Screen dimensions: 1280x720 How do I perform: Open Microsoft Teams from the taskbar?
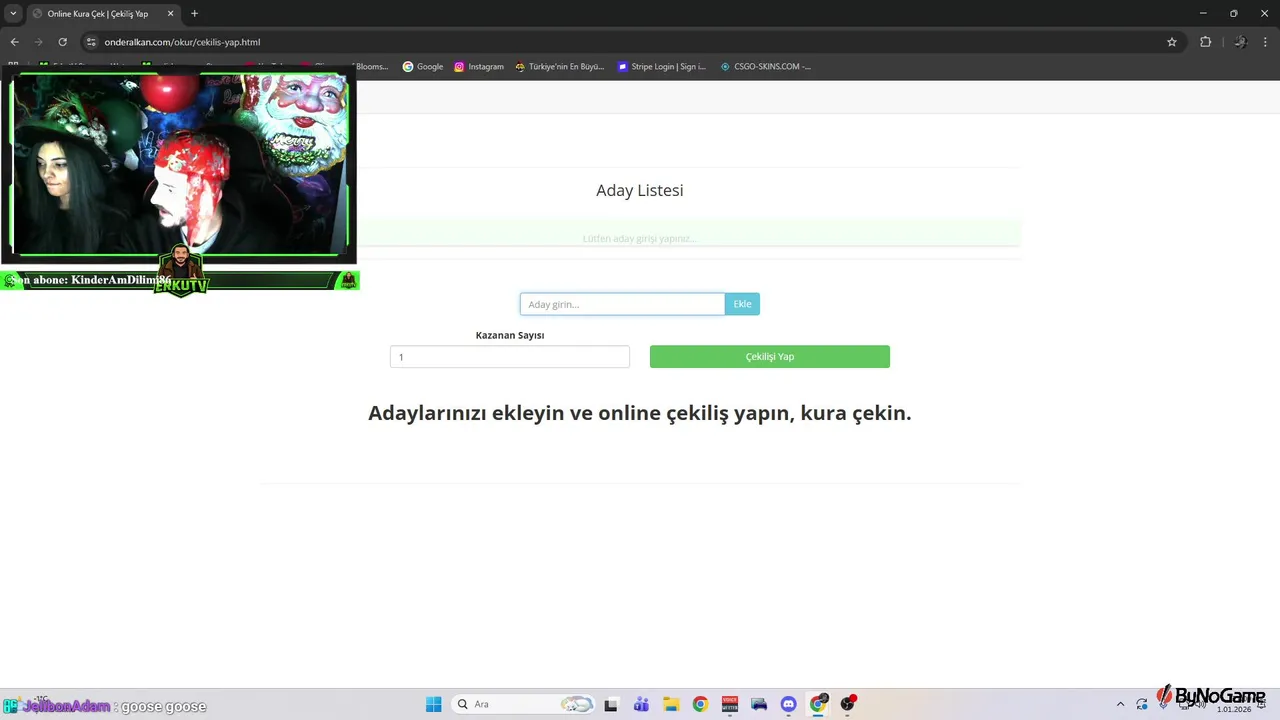(x=641, y=704)
